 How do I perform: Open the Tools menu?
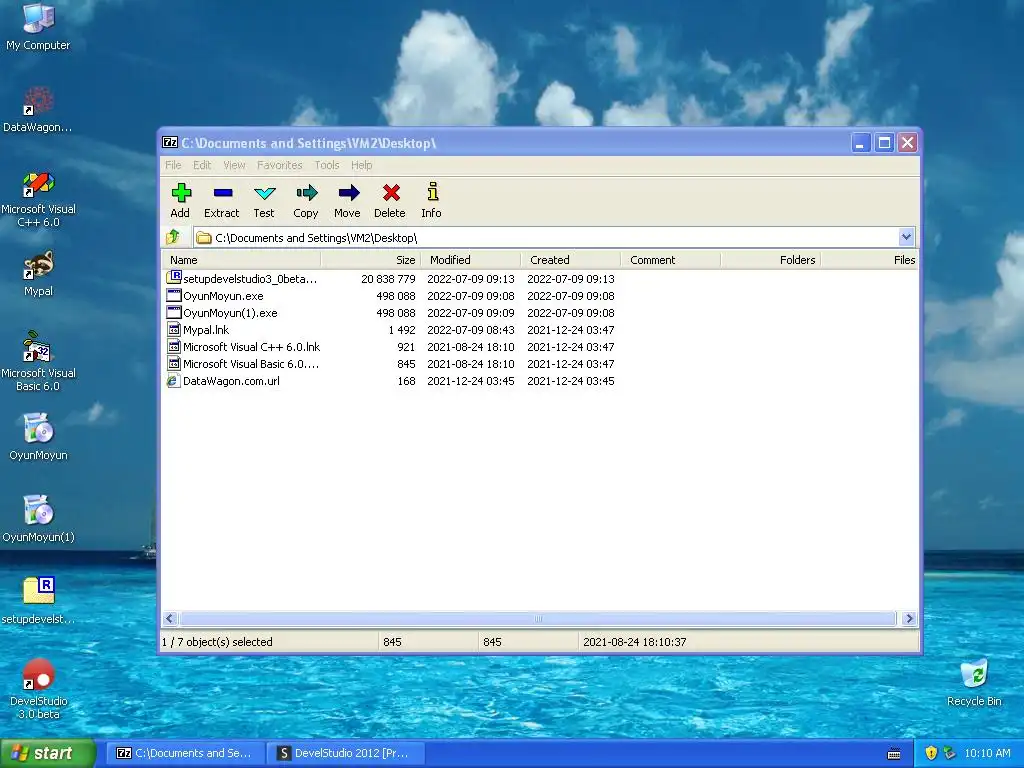pos(327,165)
